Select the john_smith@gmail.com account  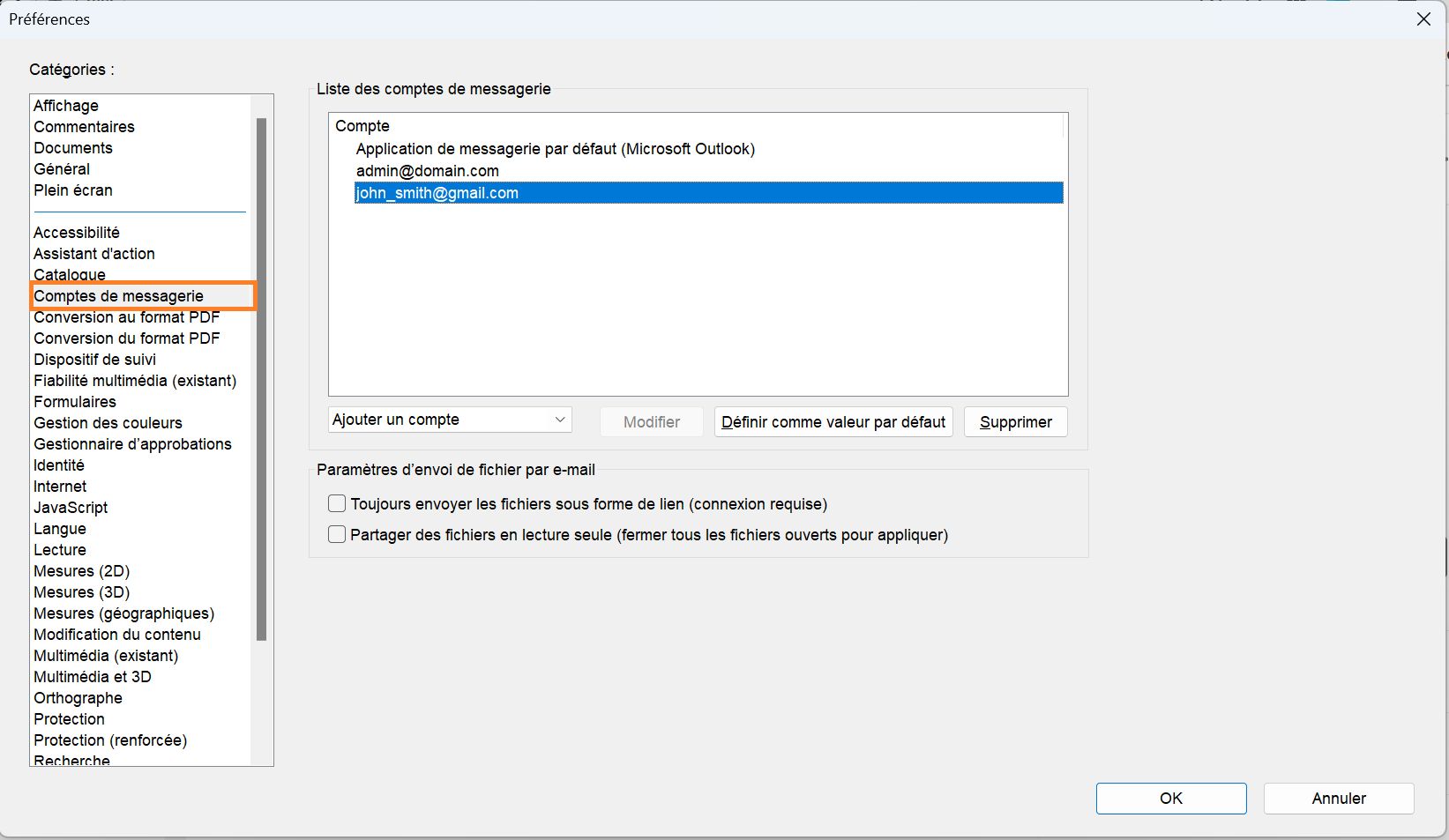point(437,193)
